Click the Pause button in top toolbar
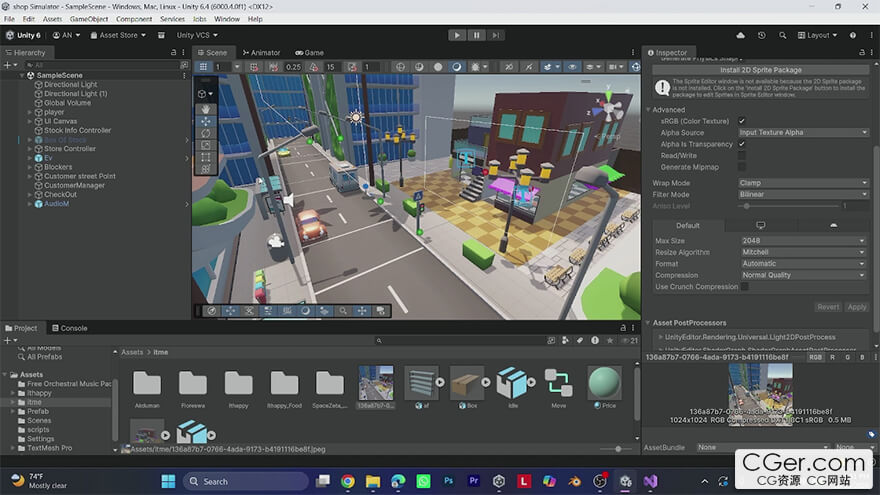 click(476, 35)
